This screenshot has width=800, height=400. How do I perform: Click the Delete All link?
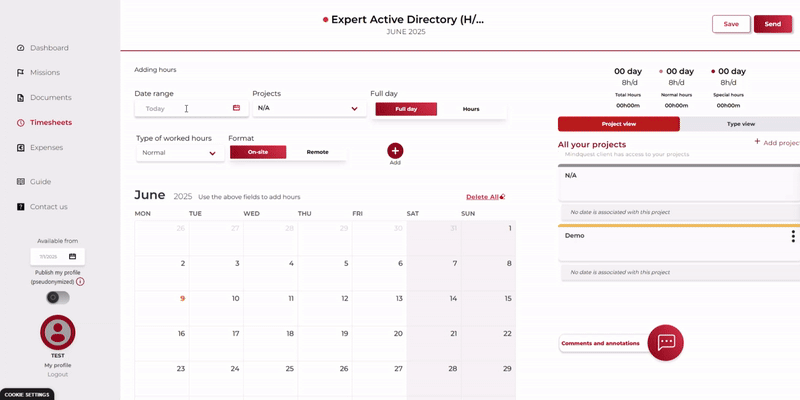(x=482, y=197)
